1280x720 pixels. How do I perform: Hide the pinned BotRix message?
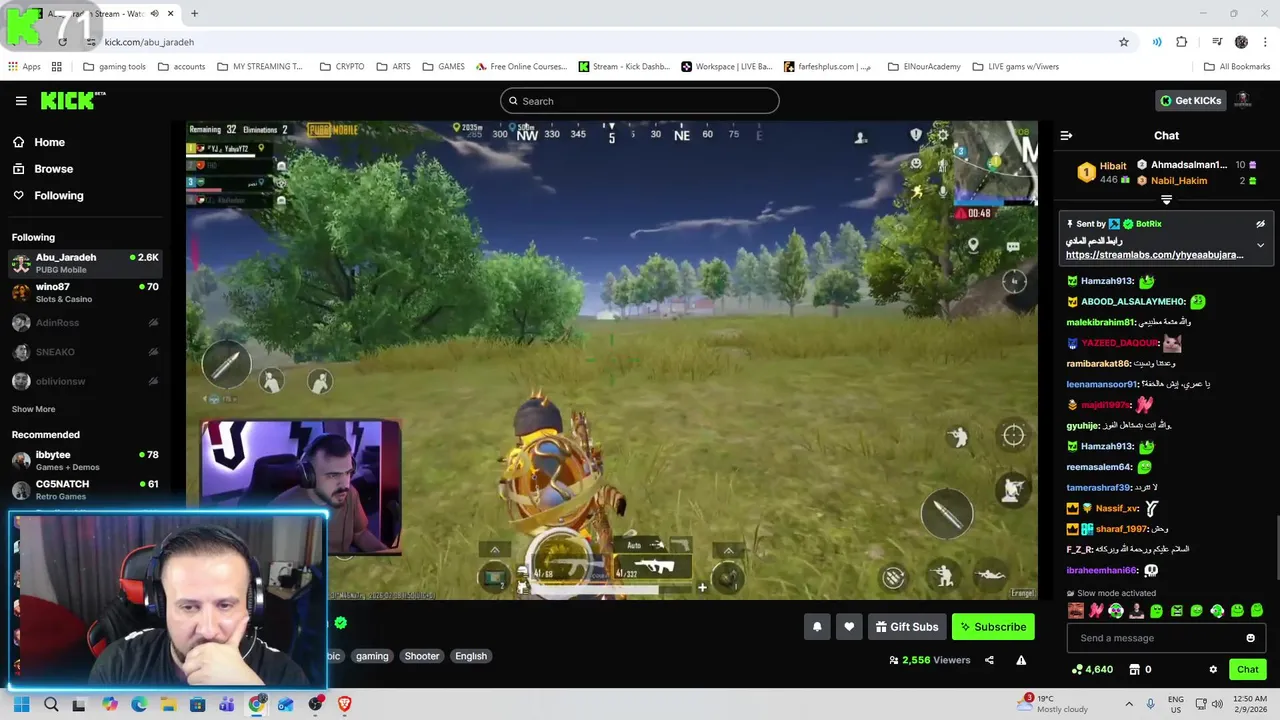tap(1260, 224)
